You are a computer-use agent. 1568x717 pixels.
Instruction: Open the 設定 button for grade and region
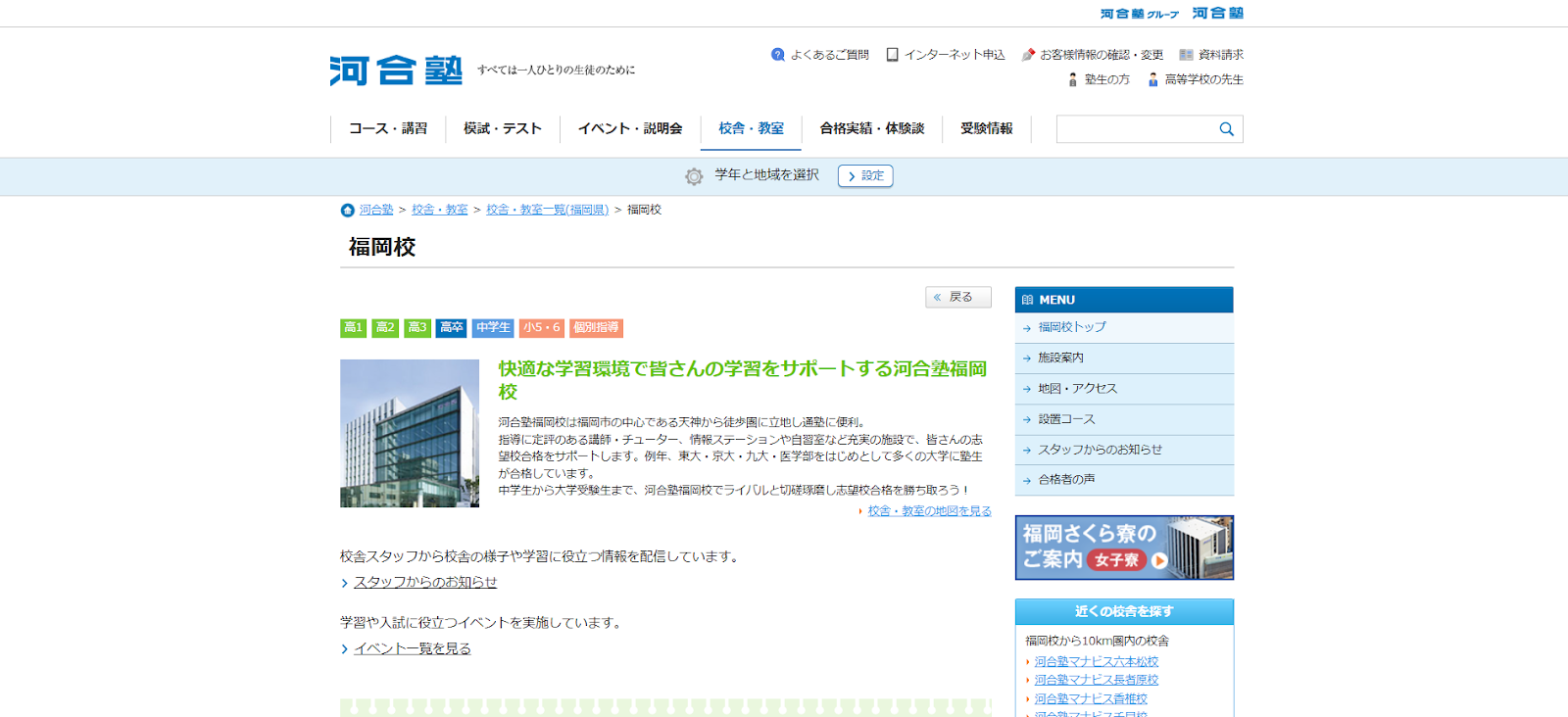(865, 176)
